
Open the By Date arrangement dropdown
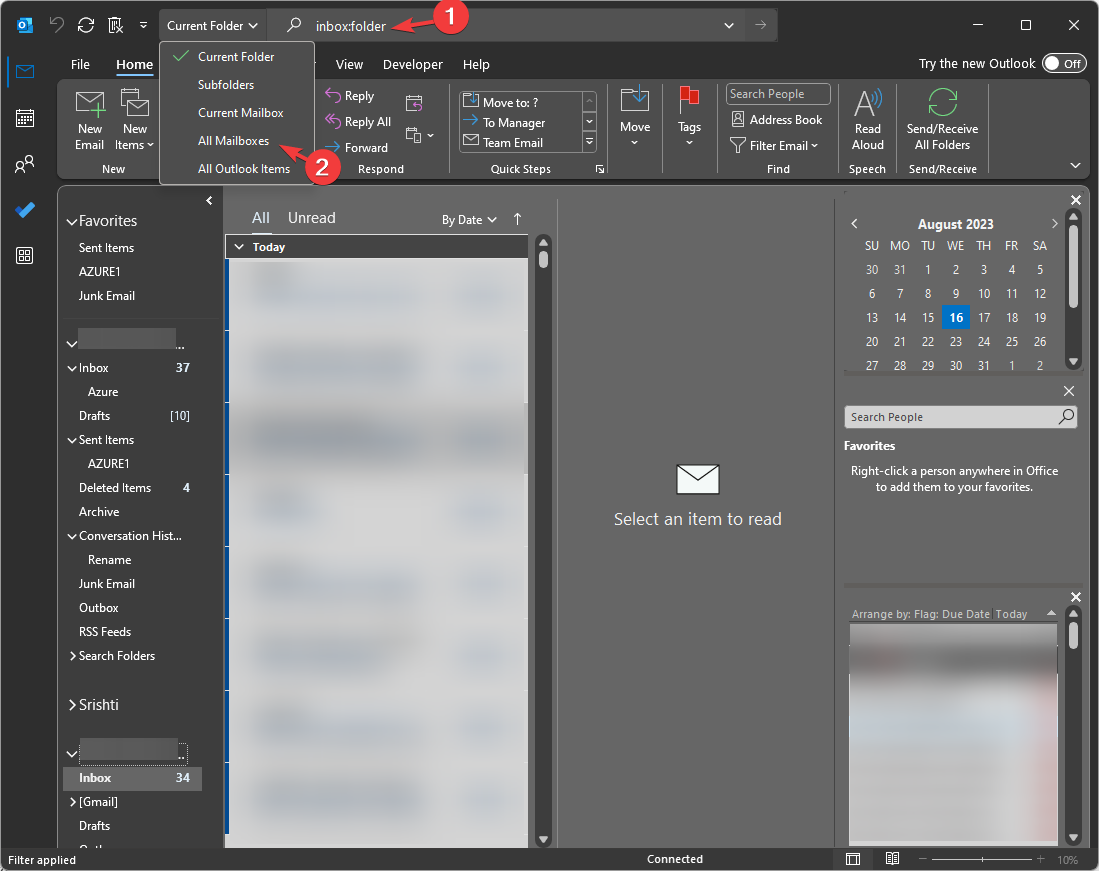[x=469, y=219]
